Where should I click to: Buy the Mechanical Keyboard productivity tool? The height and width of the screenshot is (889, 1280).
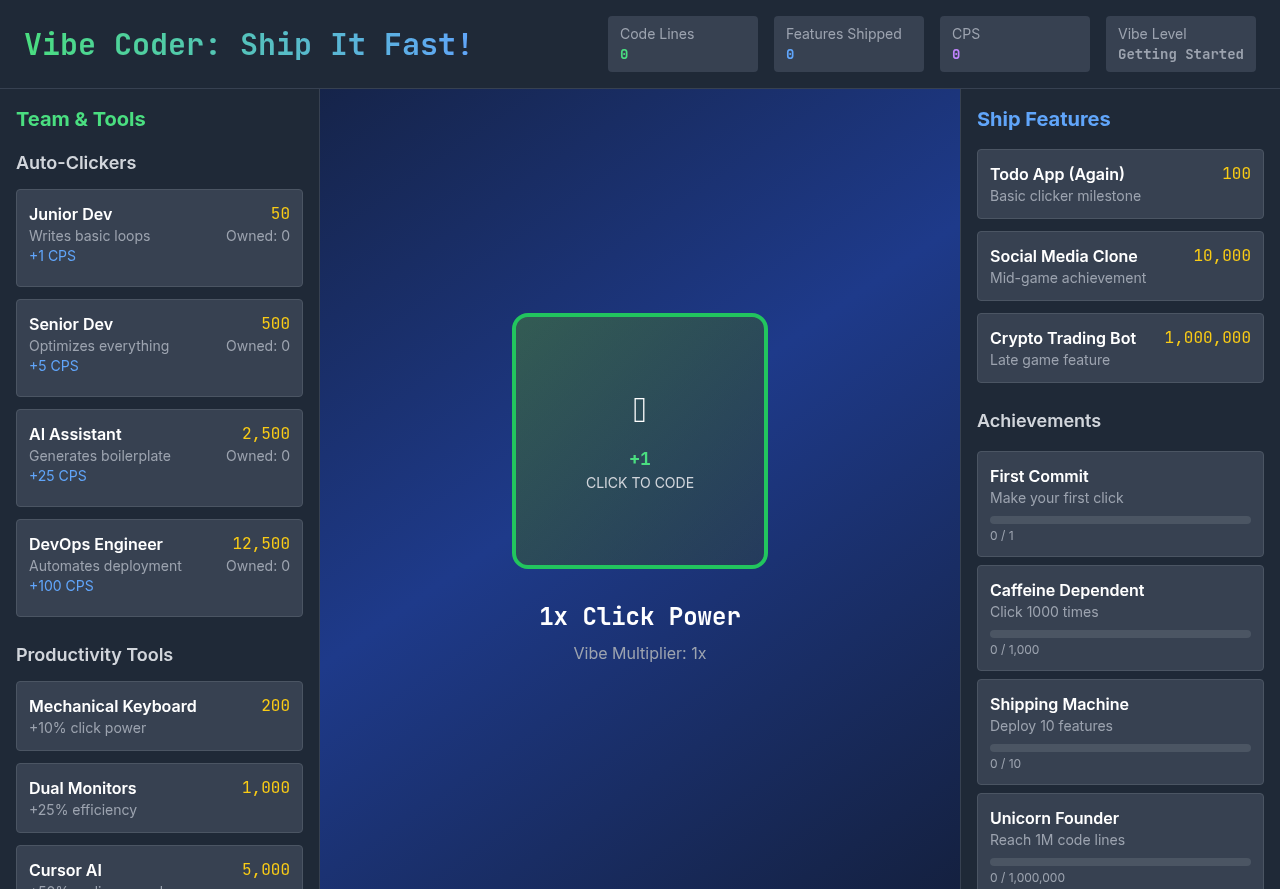pos(159,715)
